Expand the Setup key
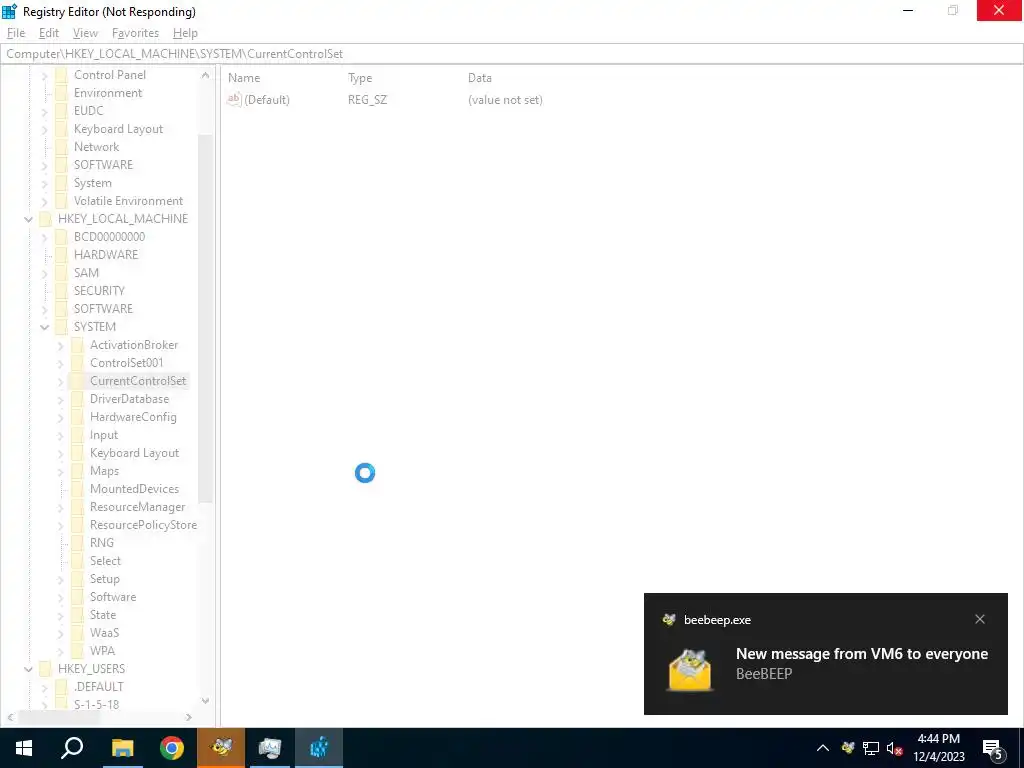The width and height of the screenshot is (1024, 768). click(61, 579)
